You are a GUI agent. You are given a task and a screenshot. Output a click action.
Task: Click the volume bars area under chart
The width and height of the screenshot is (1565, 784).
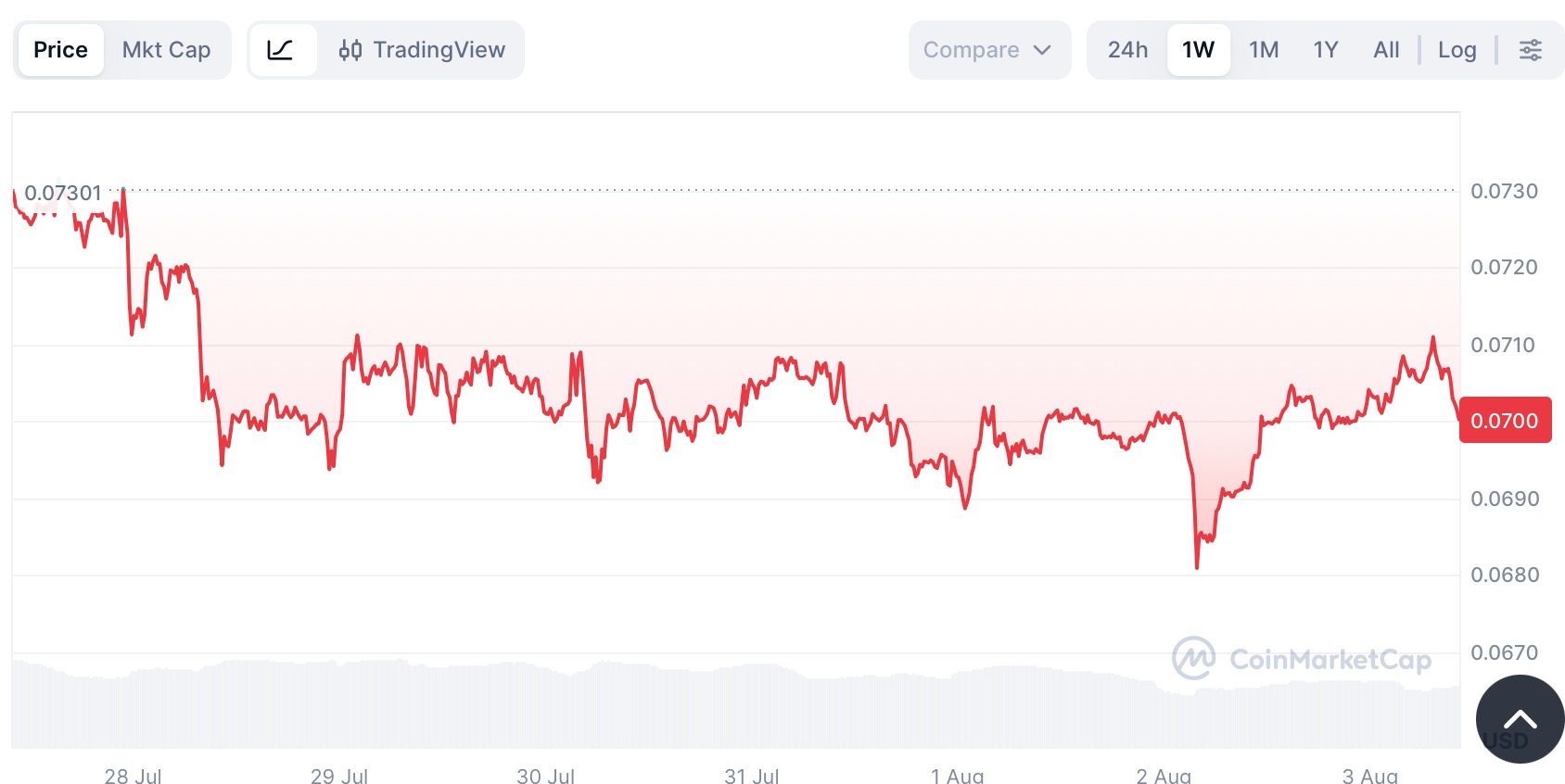point(736,704)
